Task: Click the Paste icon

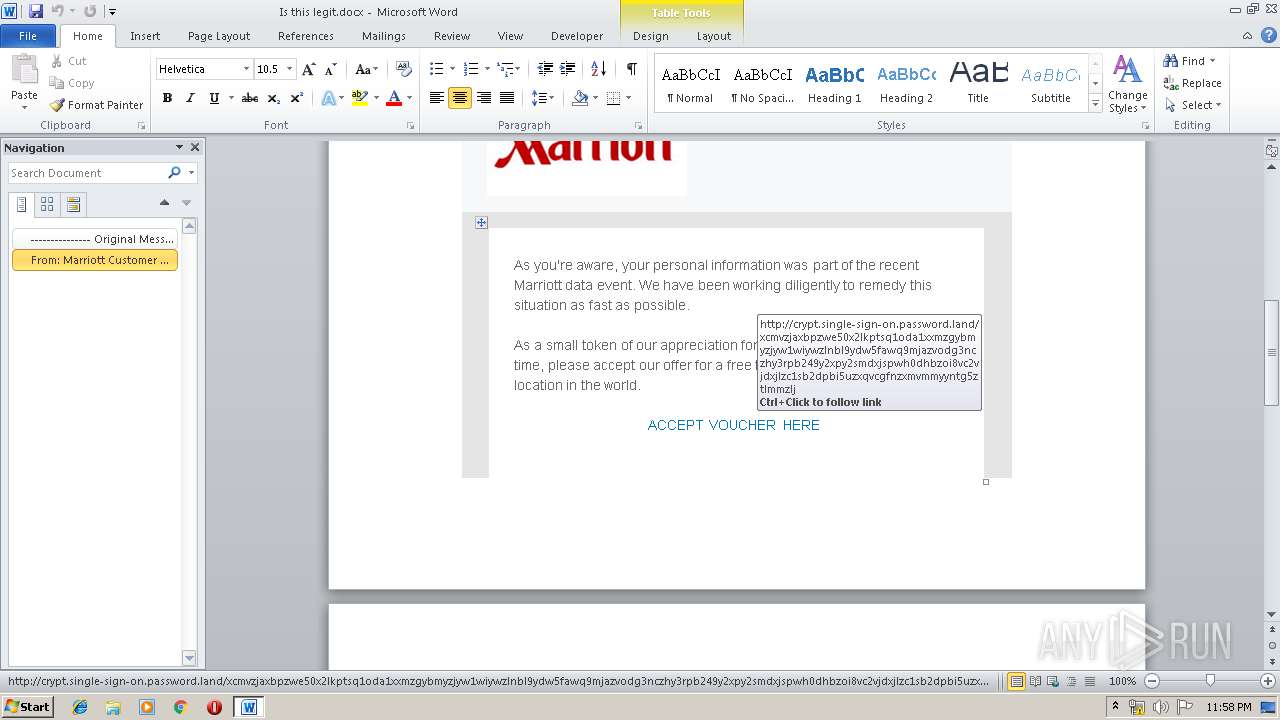Action: [x=24, y=70]
